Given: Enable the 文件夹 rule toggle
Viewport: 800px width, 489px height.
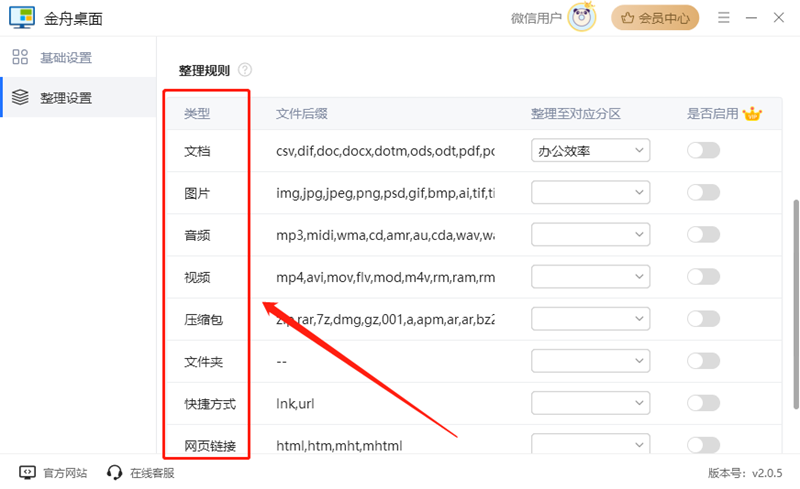Looking at the screenshot, I should pos(704,361).
